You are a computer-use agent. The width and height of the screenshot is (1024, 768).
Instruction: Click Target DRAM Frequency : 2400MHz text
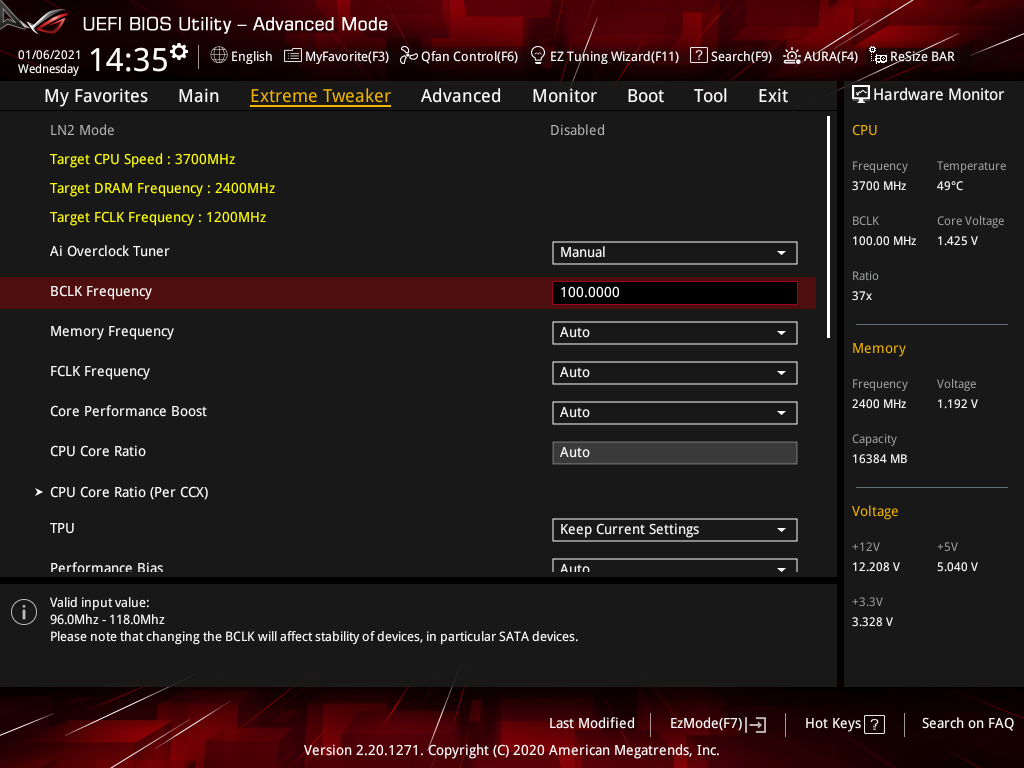163,188
